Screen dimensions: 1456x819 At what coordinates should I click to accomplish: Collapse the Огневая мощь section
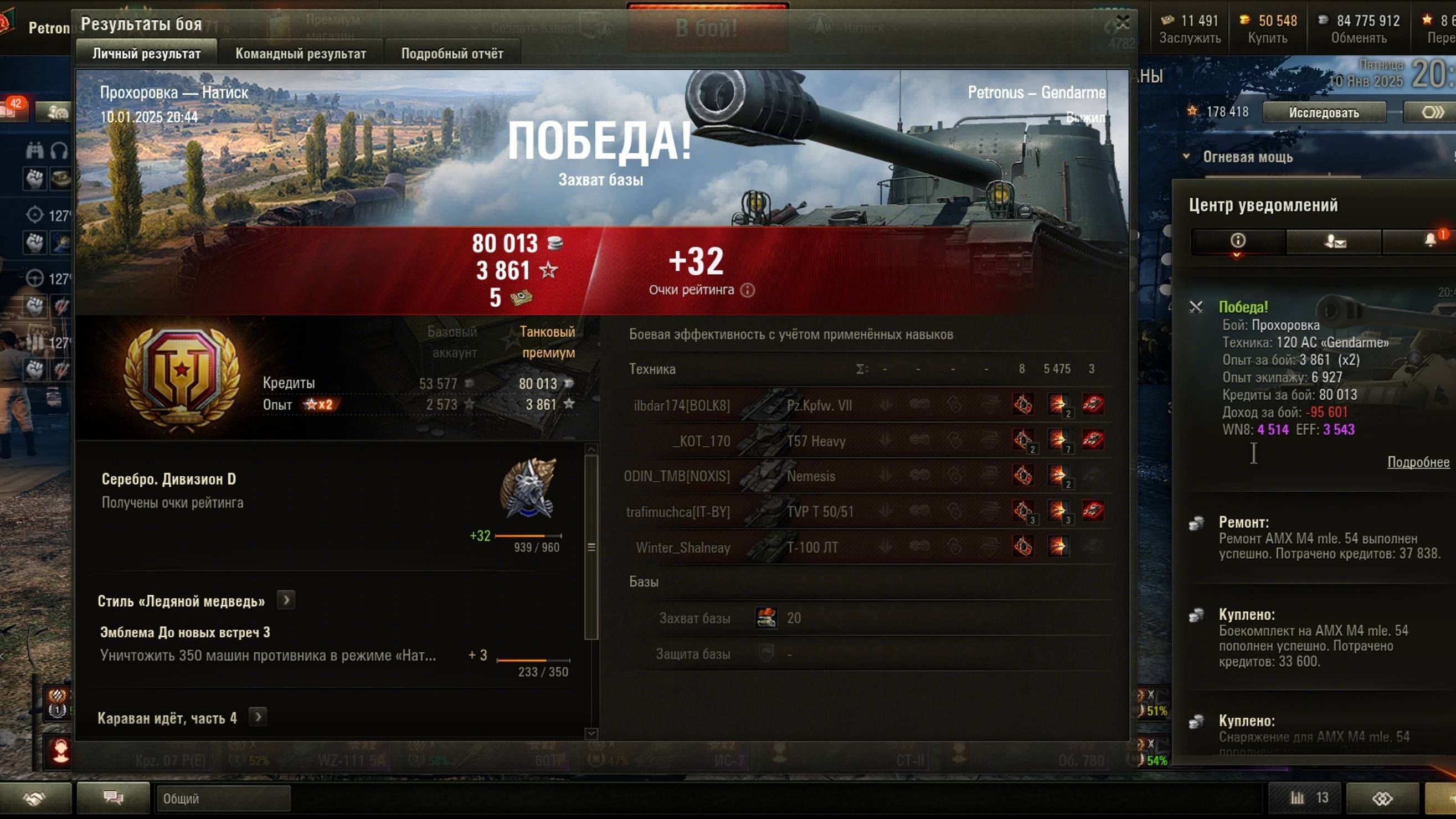tap(1186, 157)
